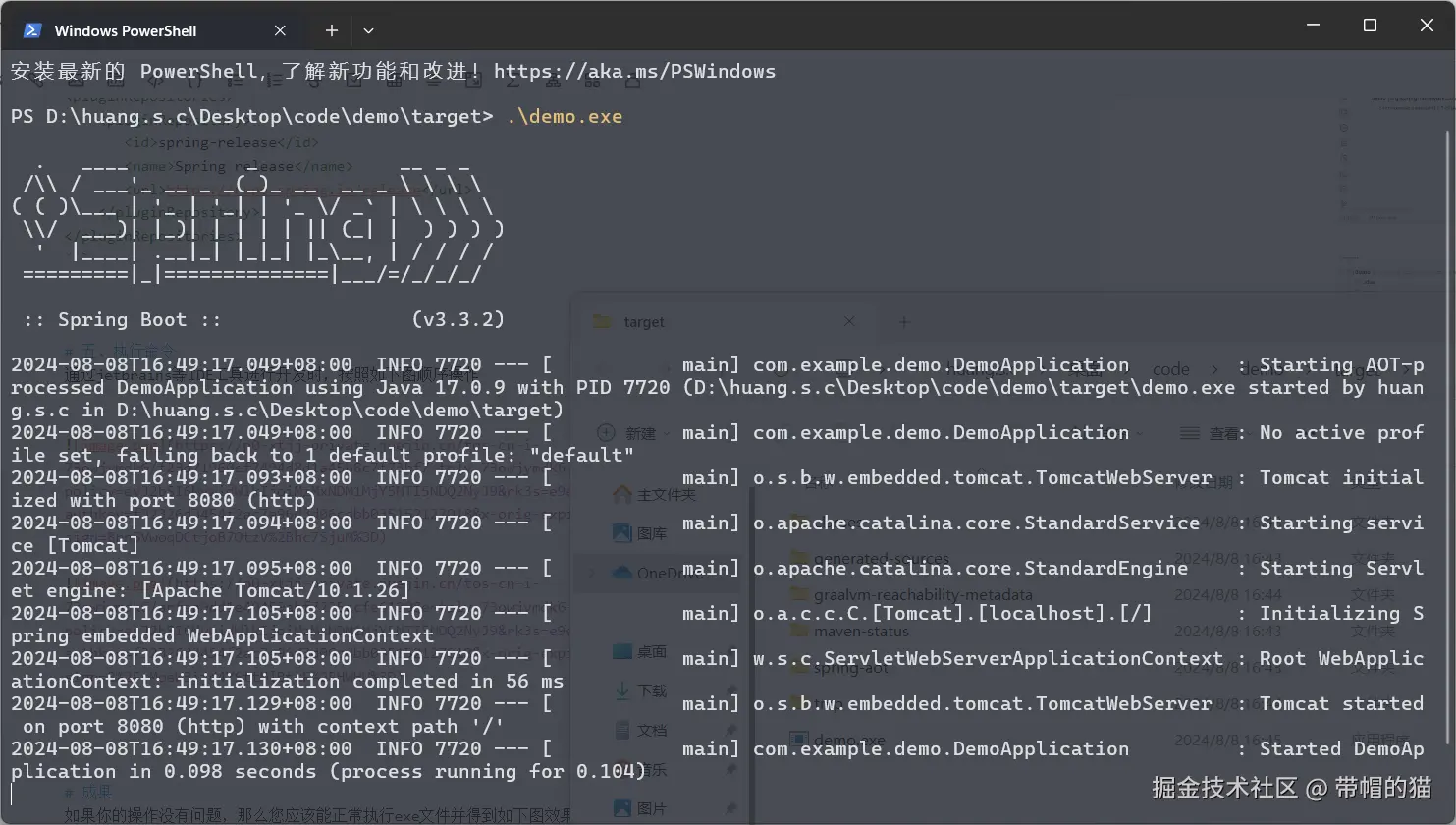
Task: Open the 新建 menu in File Explorer
Action: 632,433
